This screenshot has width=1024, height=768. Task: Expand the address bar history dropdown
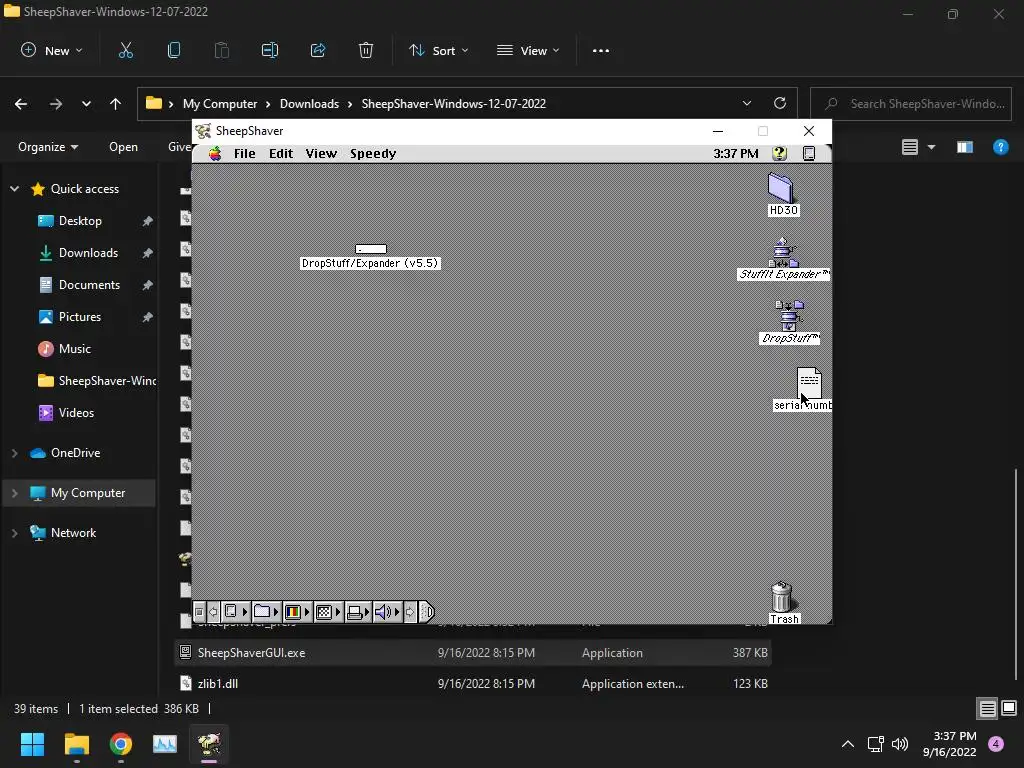pos(746,103)
